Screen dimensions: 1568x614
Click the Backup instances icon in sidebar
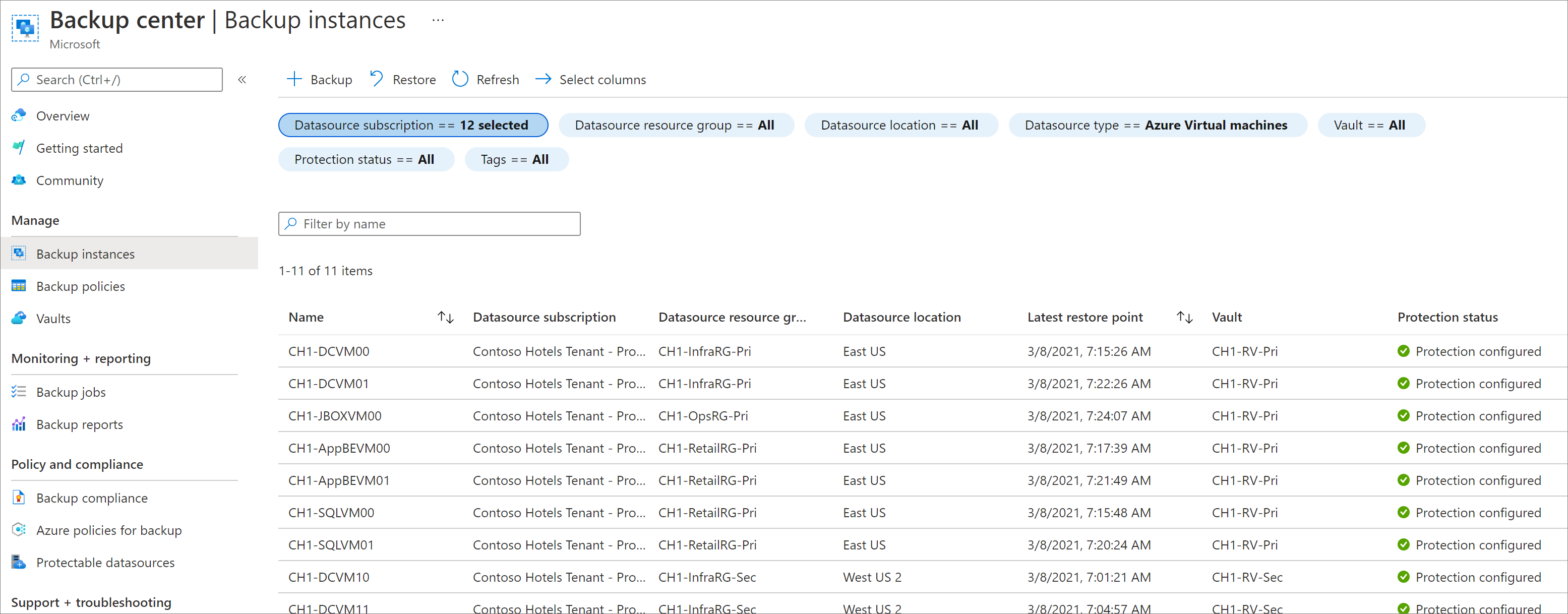pos(19,253)
